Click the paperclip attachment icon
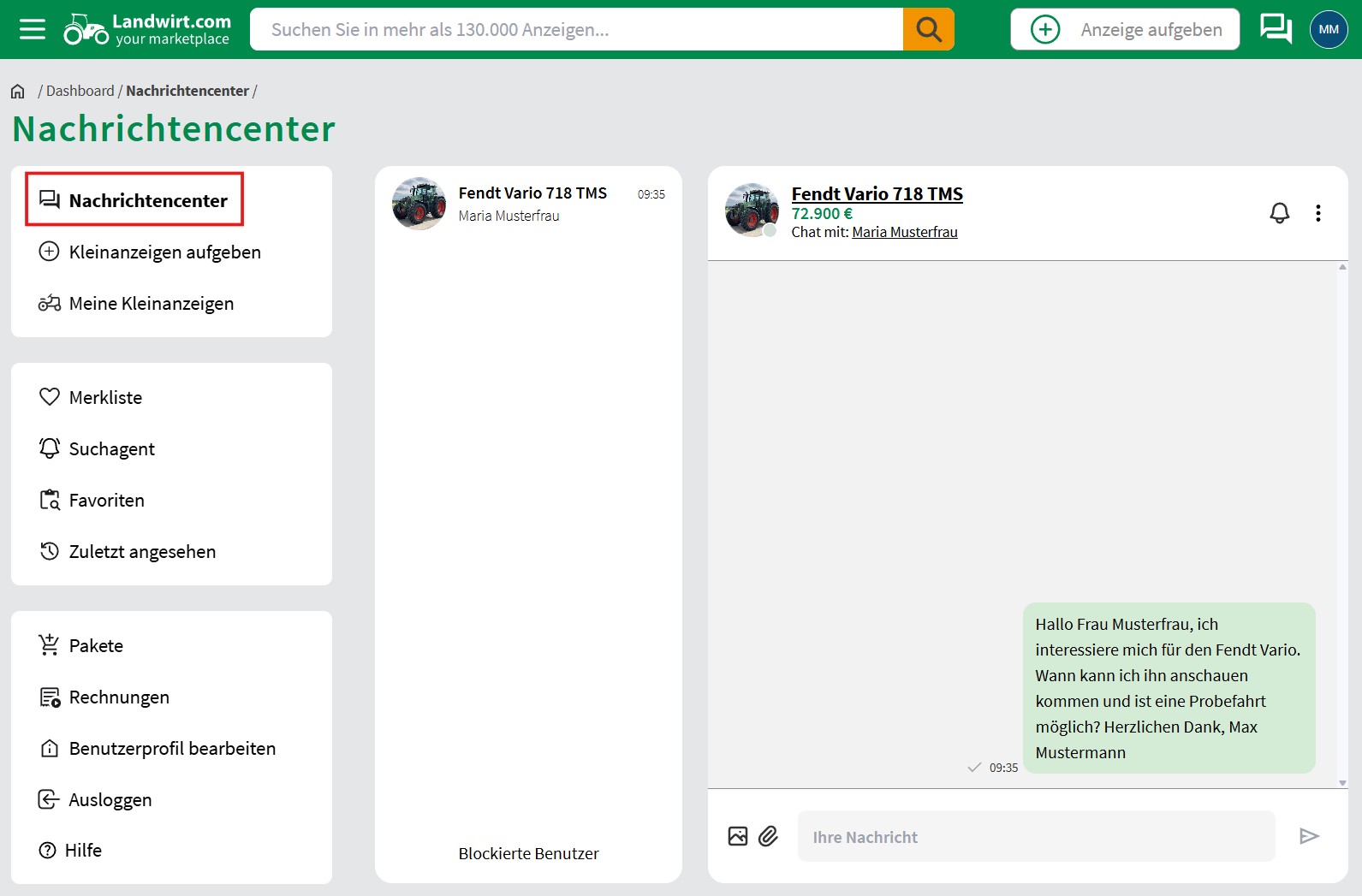Screen dimensions: 1362x896 (768, 836)
